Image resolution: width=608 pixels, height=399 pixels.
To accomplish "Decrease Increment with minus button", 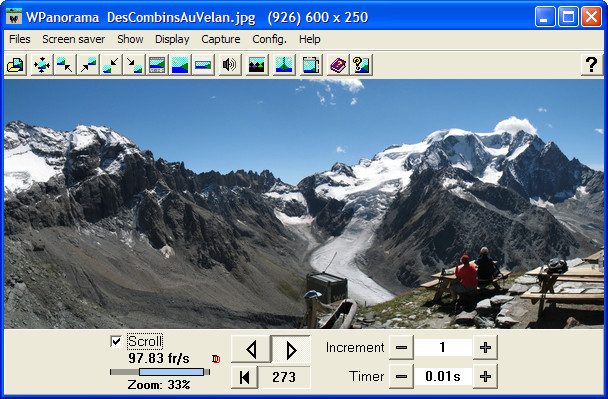I will click(x=401, y=347).
